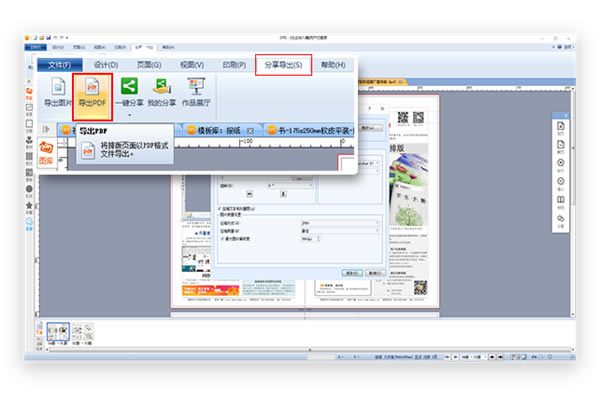Click the book icon in the right panel
Viewport: 600px width, 395px height.
(561, 200)
